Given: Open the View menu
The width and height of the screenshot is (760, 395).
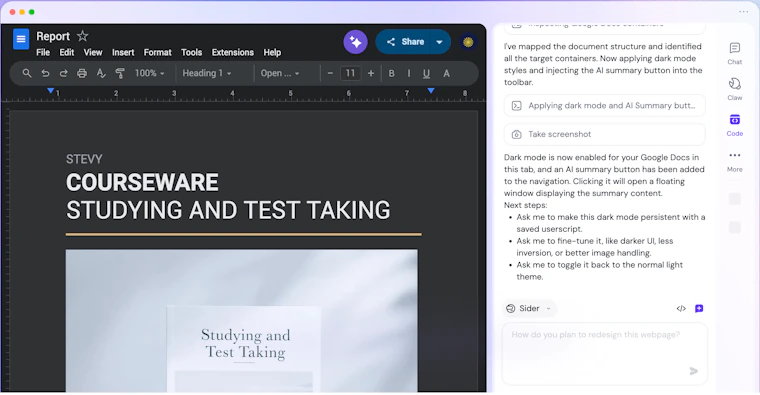Looking at the screenshot, I should tap(93, 52).
